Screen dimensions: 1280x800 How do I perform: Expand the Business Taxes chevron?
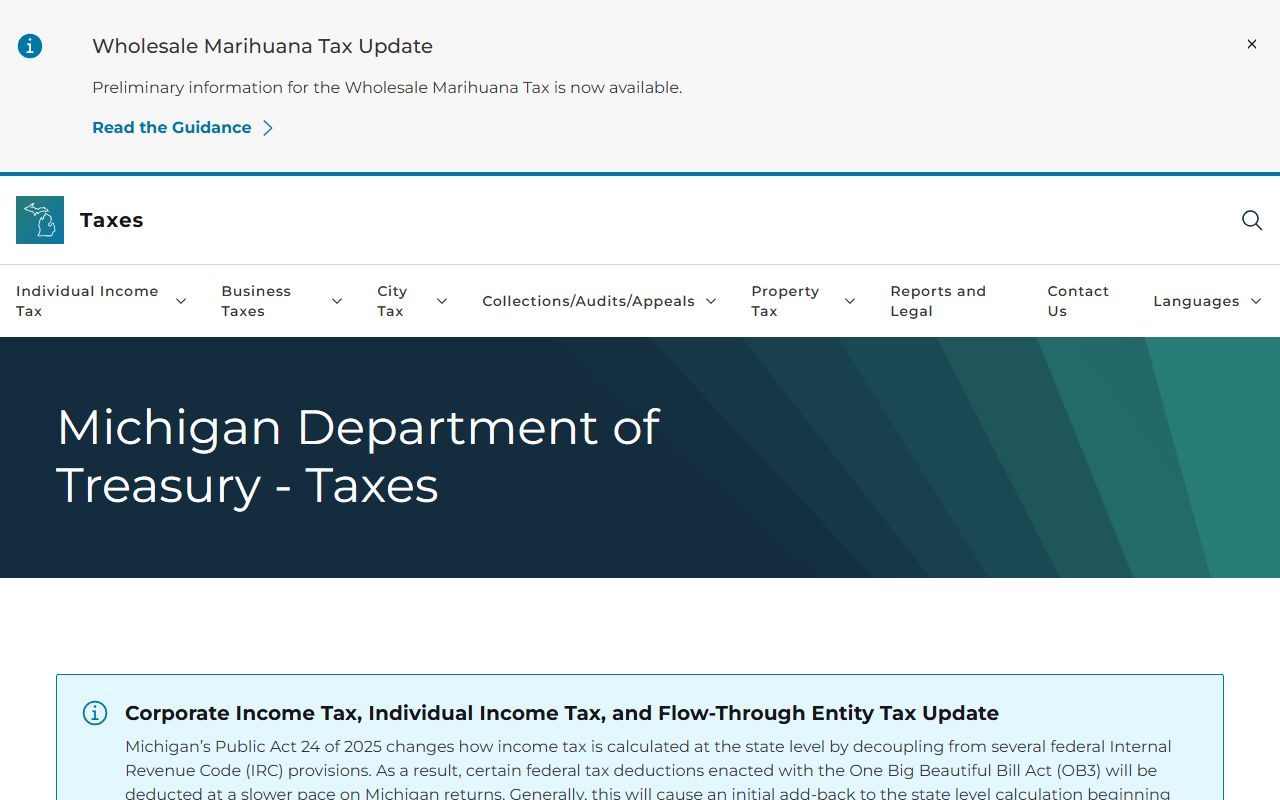pyautogui.click(x=337, y=301)
